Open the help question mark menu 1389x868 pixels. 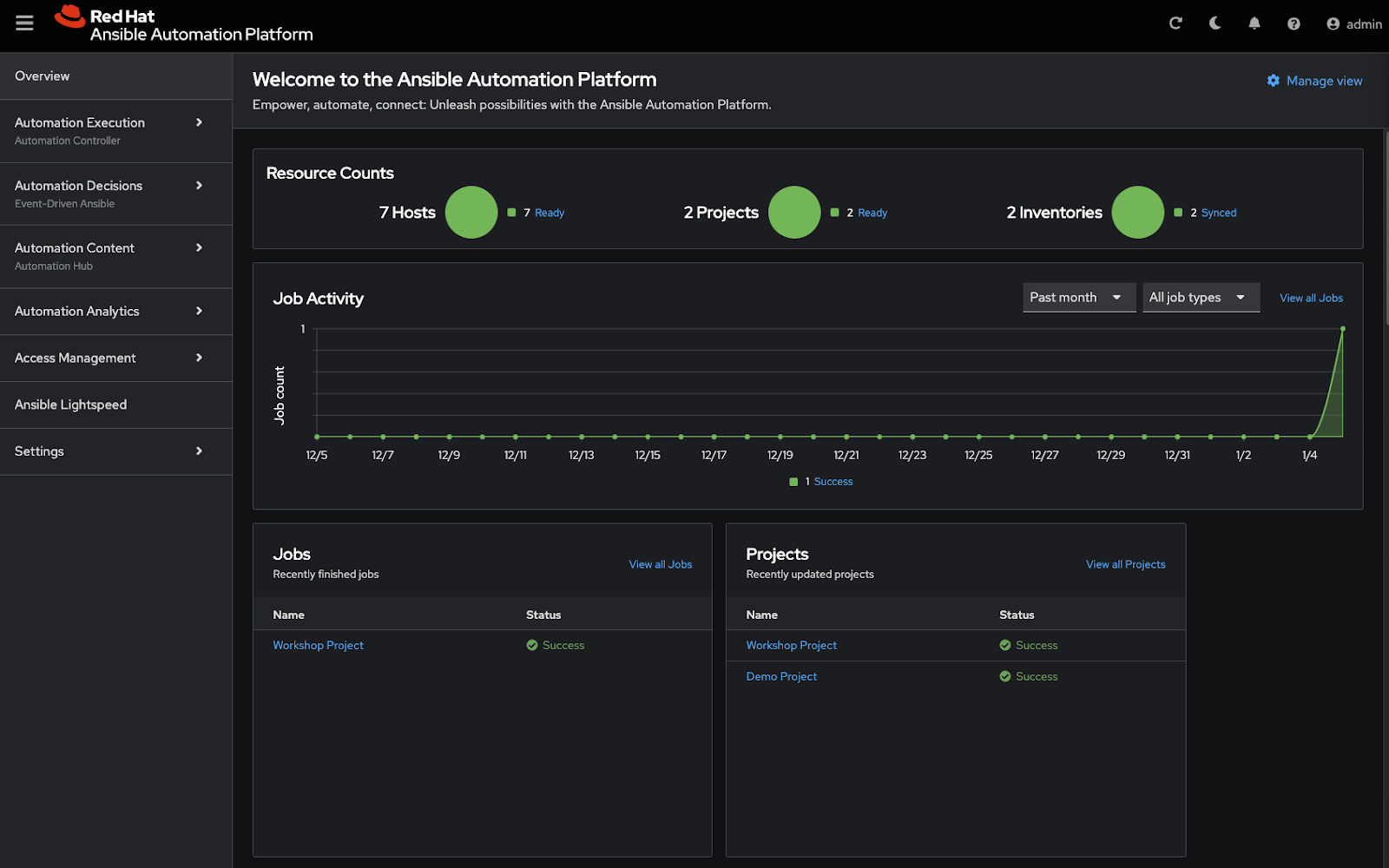[1294, 23]
